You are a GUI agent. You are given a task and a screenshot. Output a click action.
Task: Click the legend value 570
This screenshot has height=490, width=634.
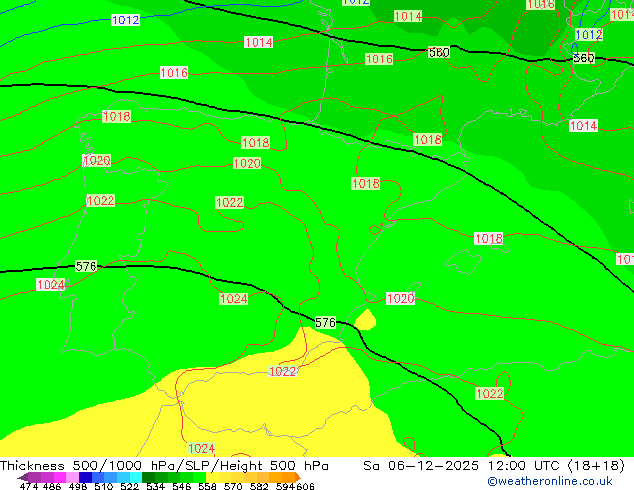[x=233, y=486]
